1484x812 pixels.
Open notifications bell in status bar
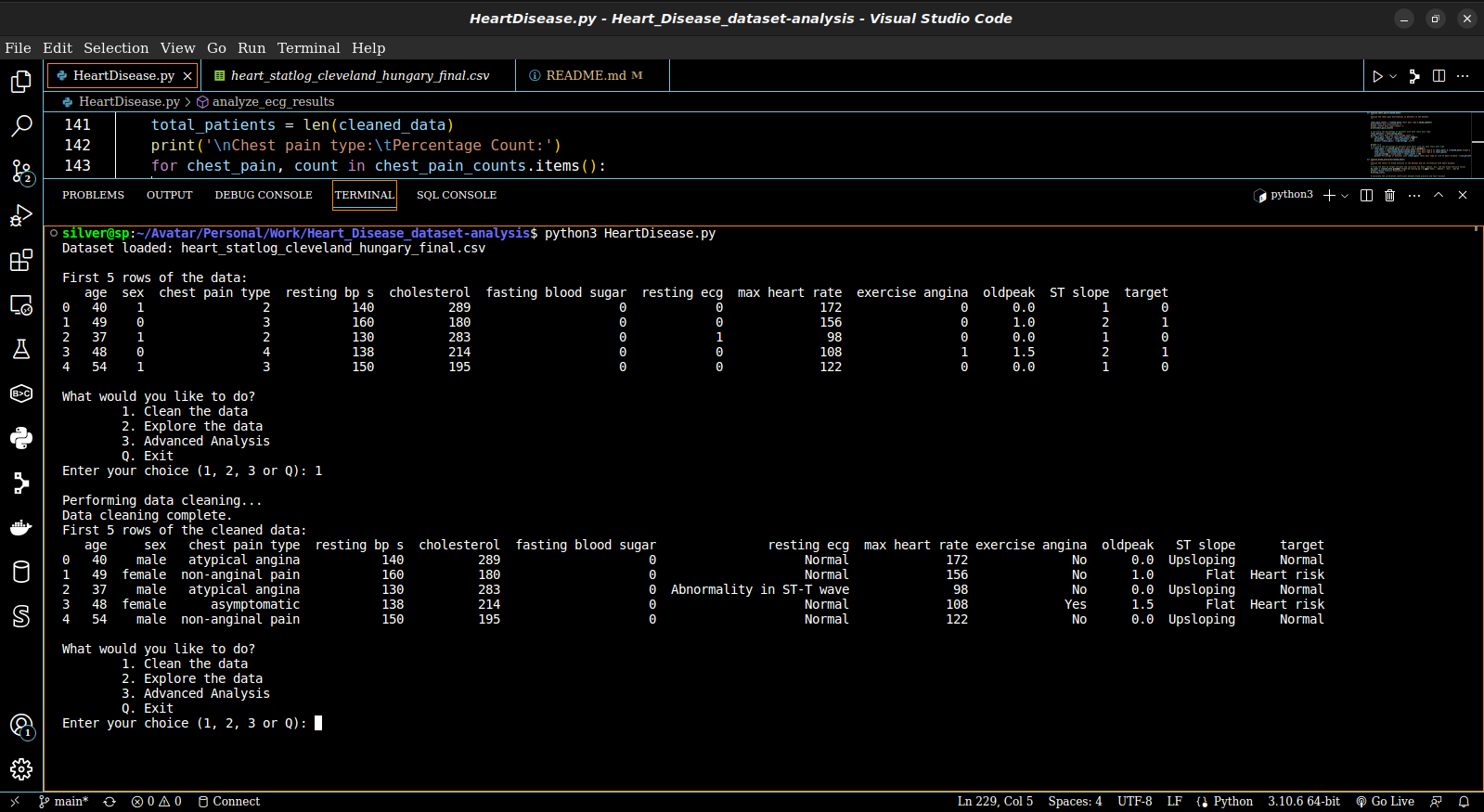click(1464, 802)
